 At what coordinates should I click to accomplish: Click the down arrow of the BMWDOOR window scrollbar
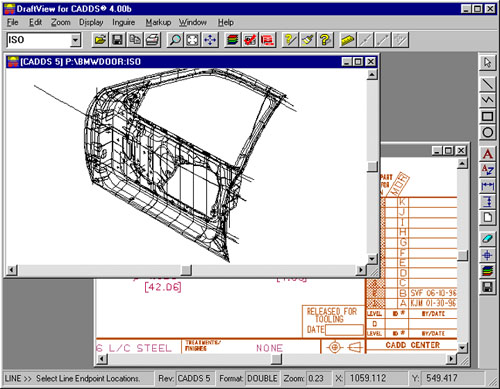tap(372, 259)
